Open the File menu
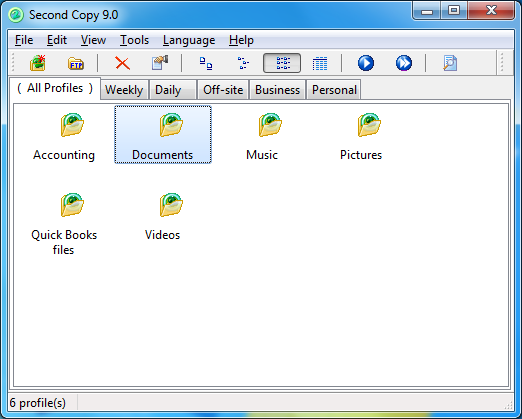The image size is (522, 419). (x=24, y=40)
